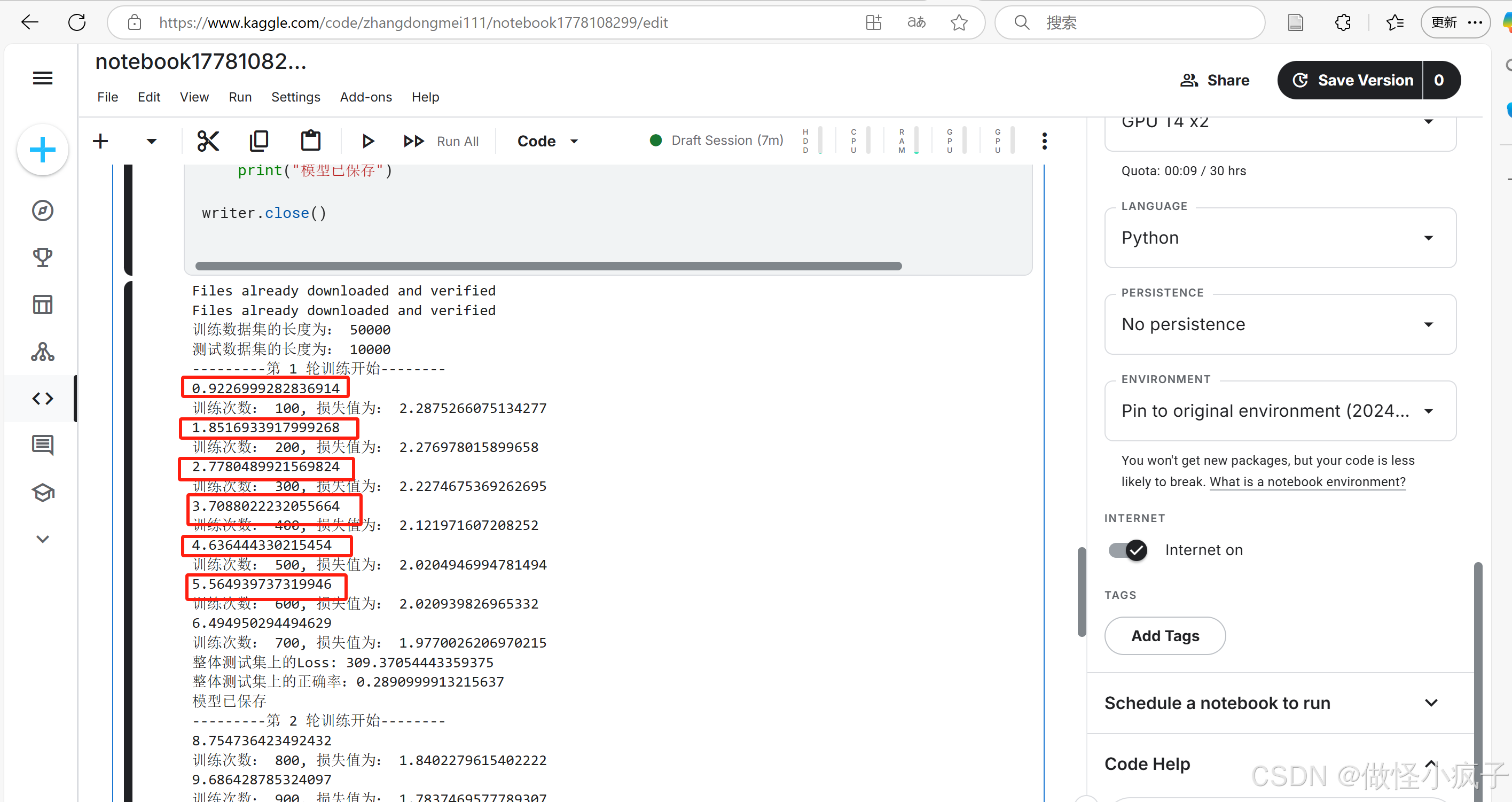Open the Discussions icon in left sidebar
The width and height of the screenshot is (1512, 802).
(x=42, y=445)
